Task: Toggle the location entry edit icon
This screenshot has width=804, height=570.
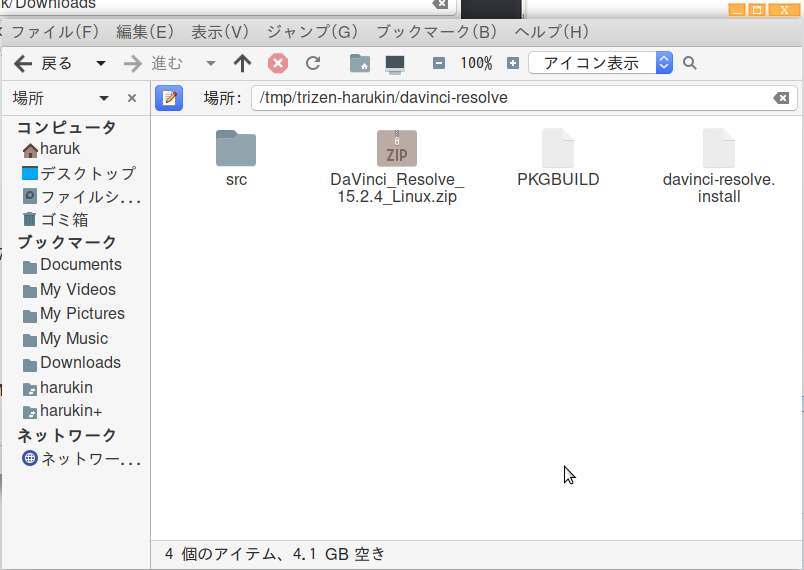Action: click(169, 98)
